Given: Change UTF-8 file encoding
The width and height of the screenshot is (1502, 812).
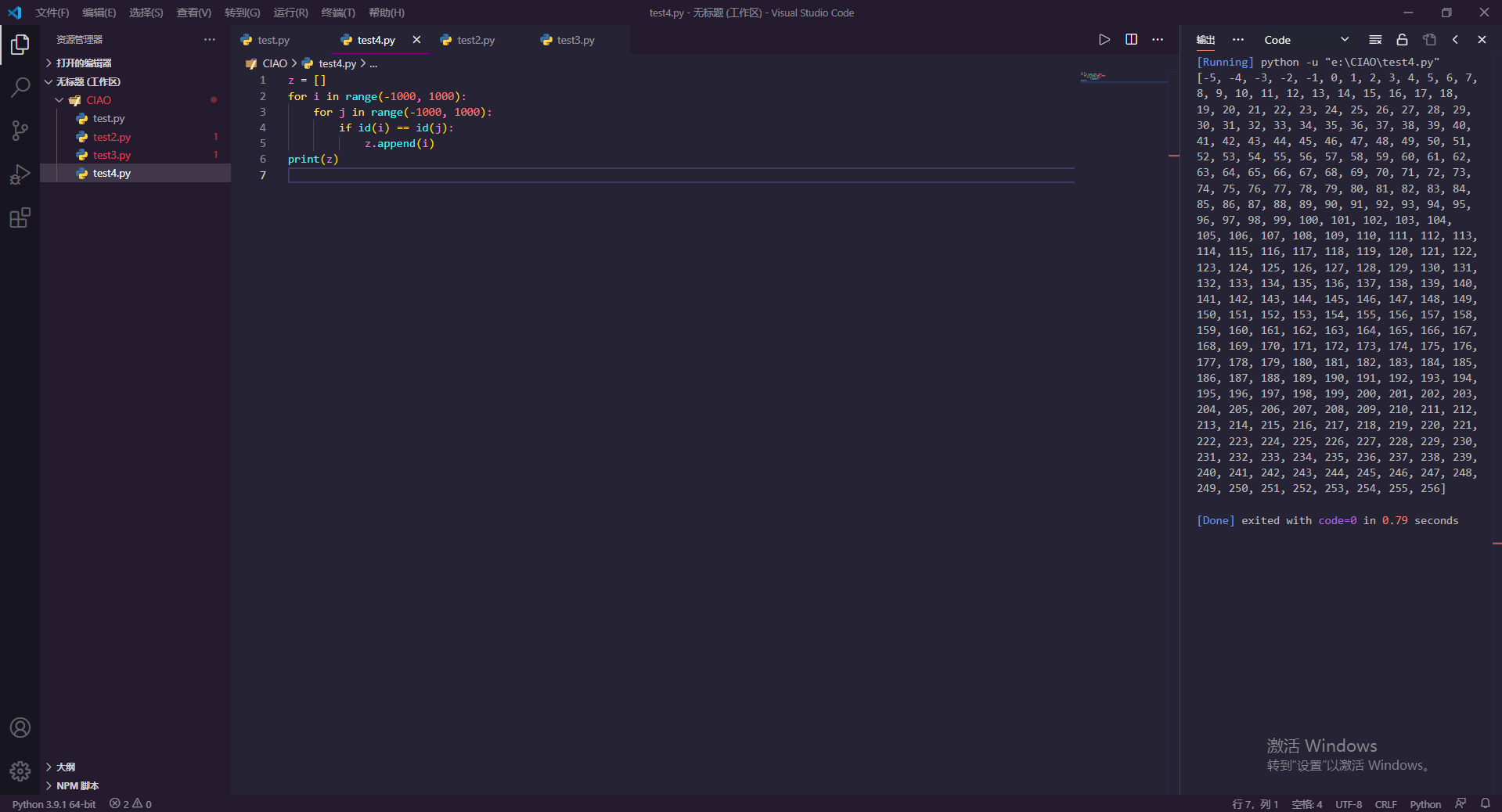Looking at the screenshot, I should coord(1349,804).
